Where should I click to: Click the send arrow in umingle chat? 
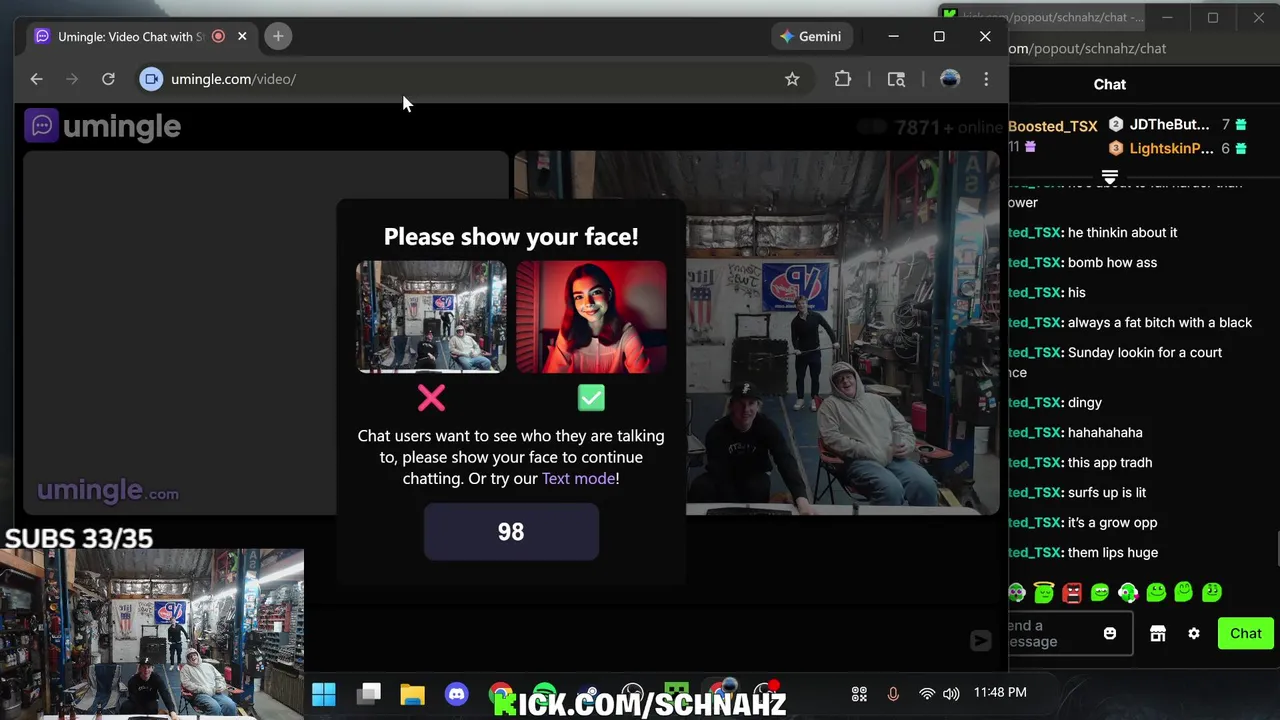(x=980, y=641)
